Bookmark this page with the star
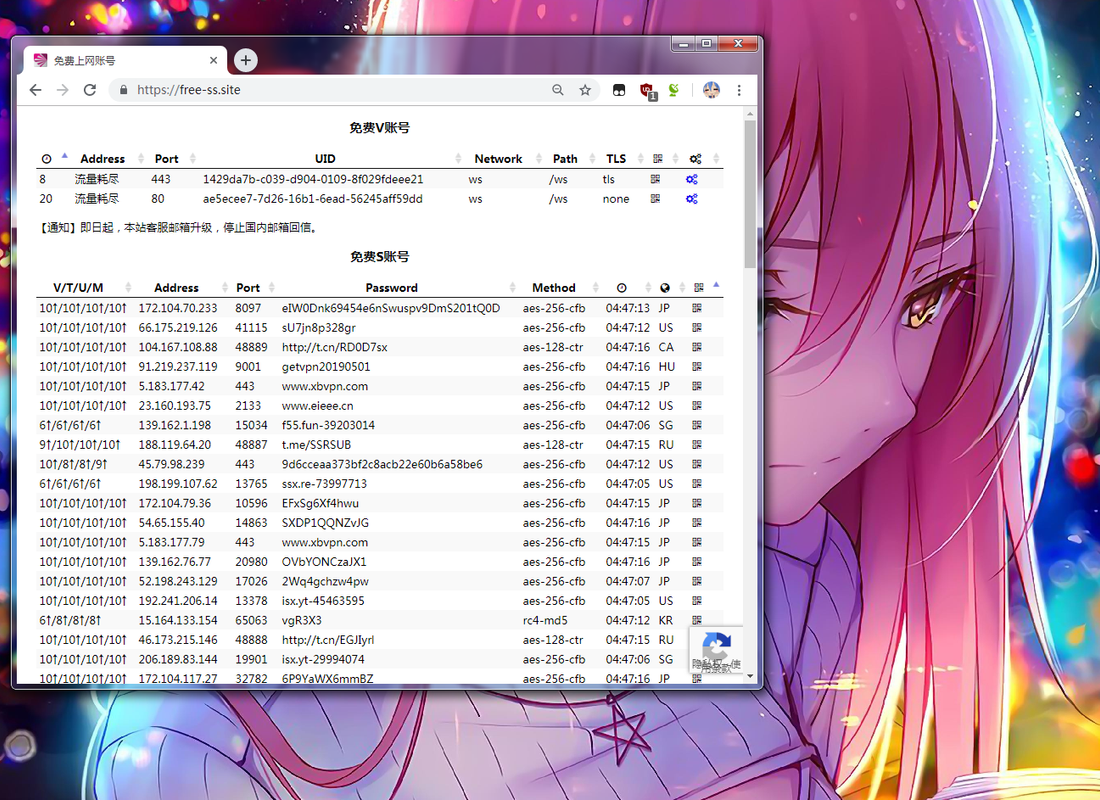The height and width of the screenshot is (800, 1100). 585,90
